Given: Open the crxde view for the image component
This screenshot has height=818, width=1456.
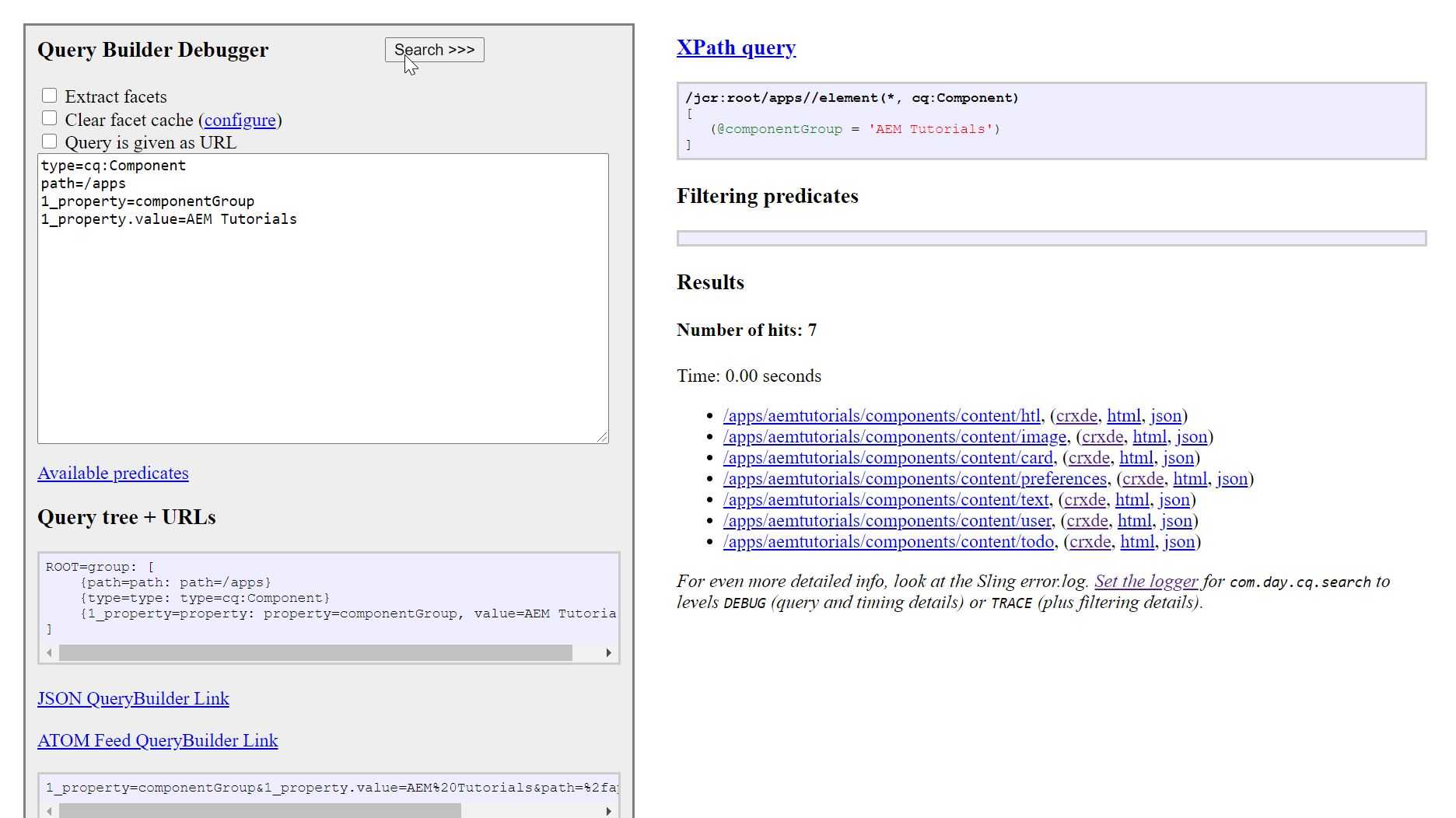Looking at the screenshot, I should tap(1103, 436).
